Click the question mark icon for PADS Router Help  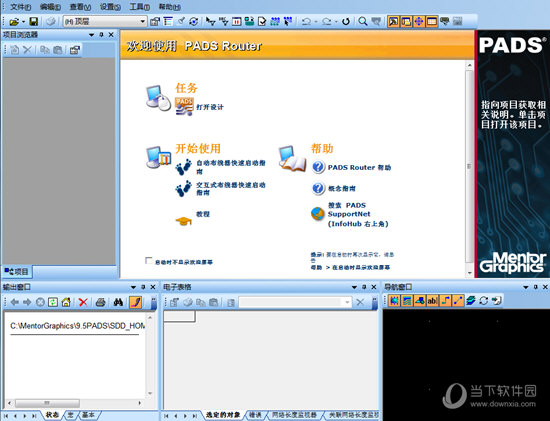tap(318, 167)
